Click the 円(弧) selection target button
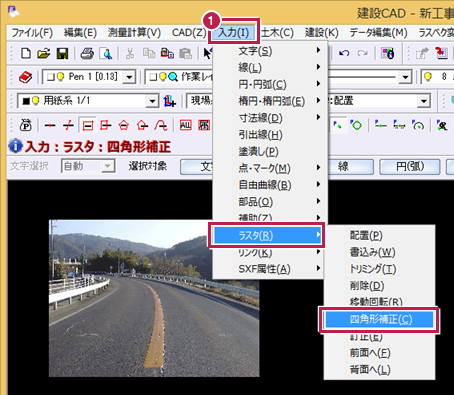Screen dimensions: 454x395 pos(410,167)
